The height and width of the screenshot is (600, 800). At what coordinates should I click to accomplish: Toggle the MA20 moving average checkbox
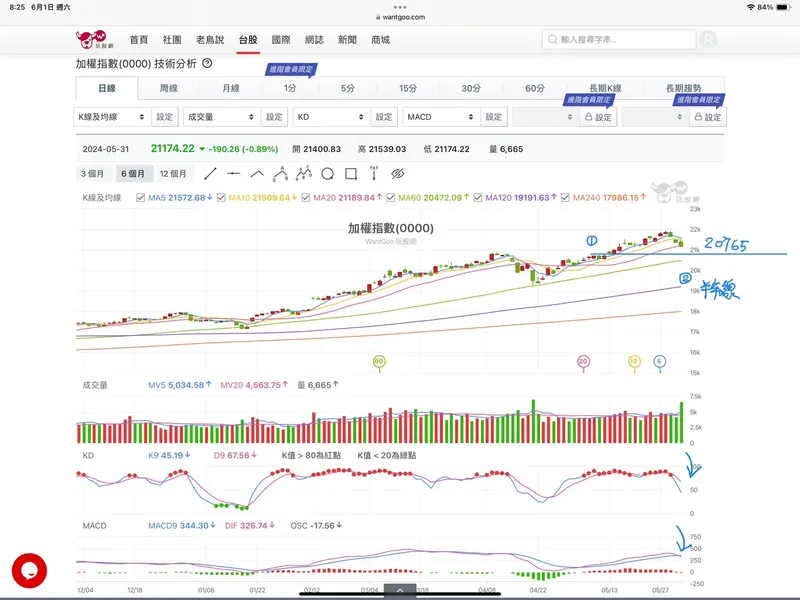305,198
